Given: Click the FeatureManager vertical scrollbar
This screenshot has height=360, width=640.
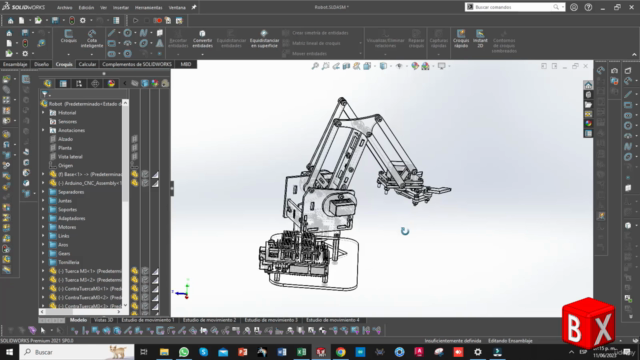Looking at the screenshot, I should 125,204.
